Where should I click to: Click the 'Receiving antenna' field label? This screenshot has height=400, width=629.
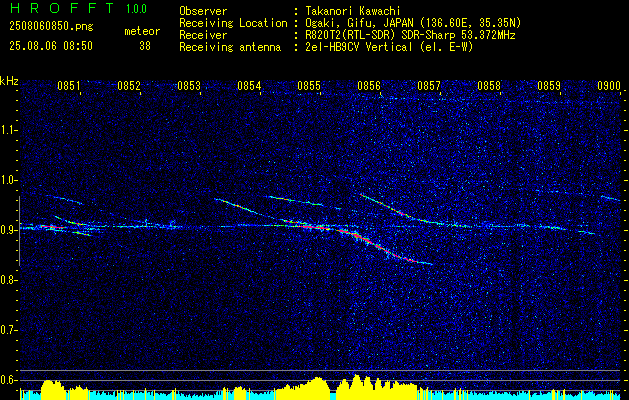230,47
